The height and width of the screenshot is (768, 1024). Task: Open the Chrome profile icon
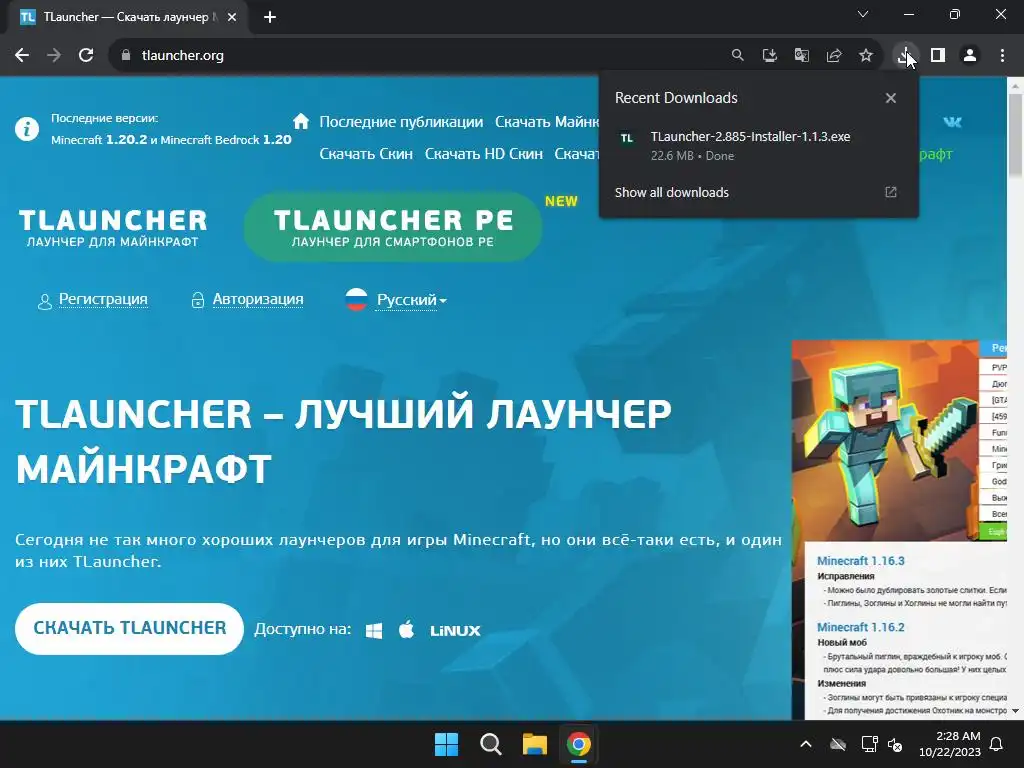970,56
